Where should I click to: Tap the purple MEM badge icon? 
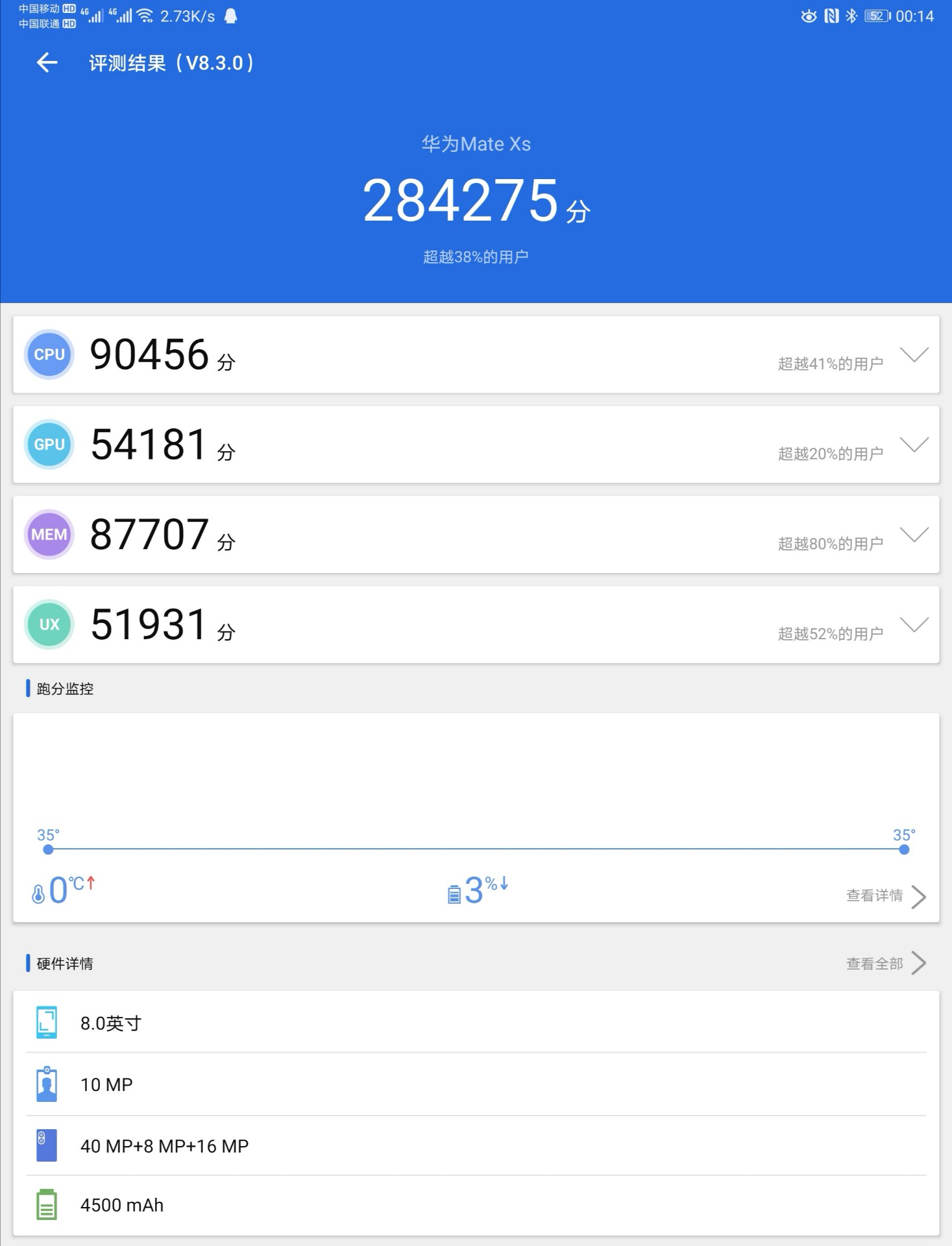[49, 534]
